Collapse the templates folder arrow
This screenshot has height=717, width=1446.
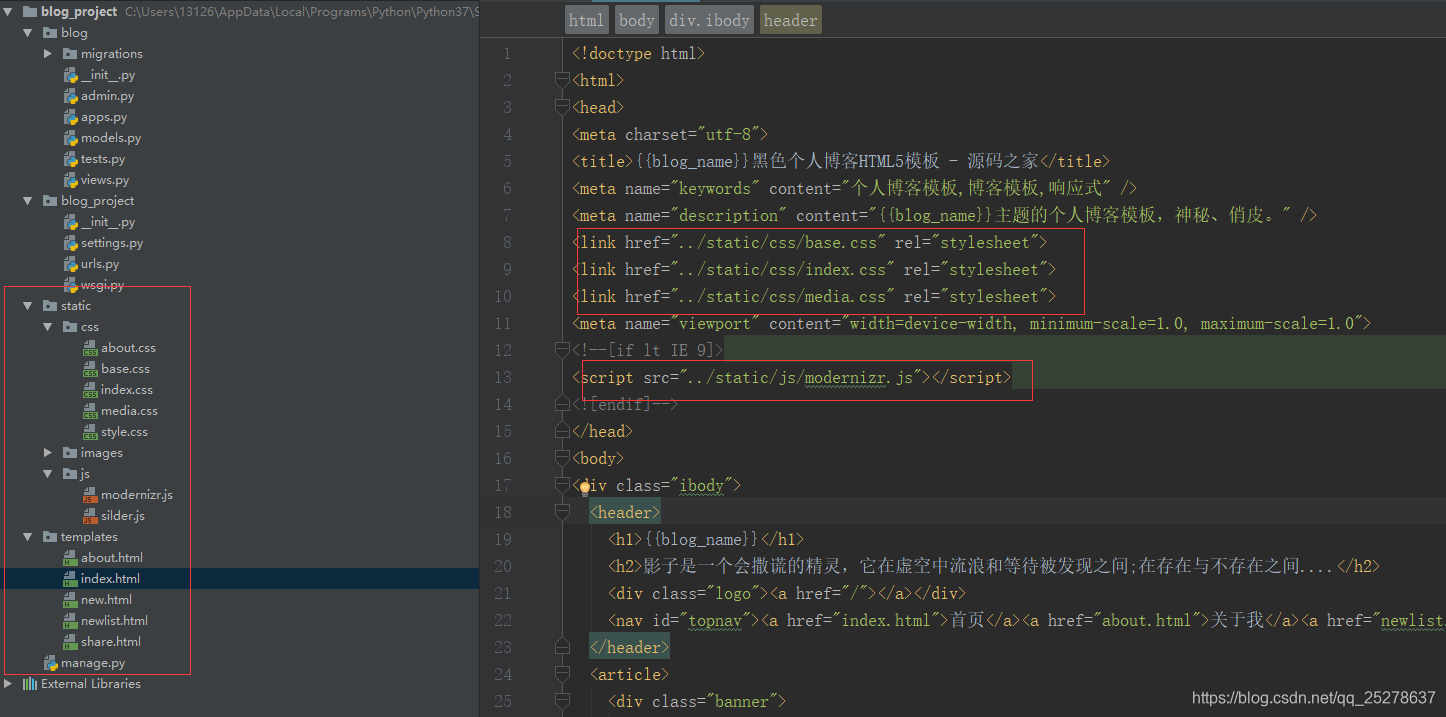(x=29, y=537)
